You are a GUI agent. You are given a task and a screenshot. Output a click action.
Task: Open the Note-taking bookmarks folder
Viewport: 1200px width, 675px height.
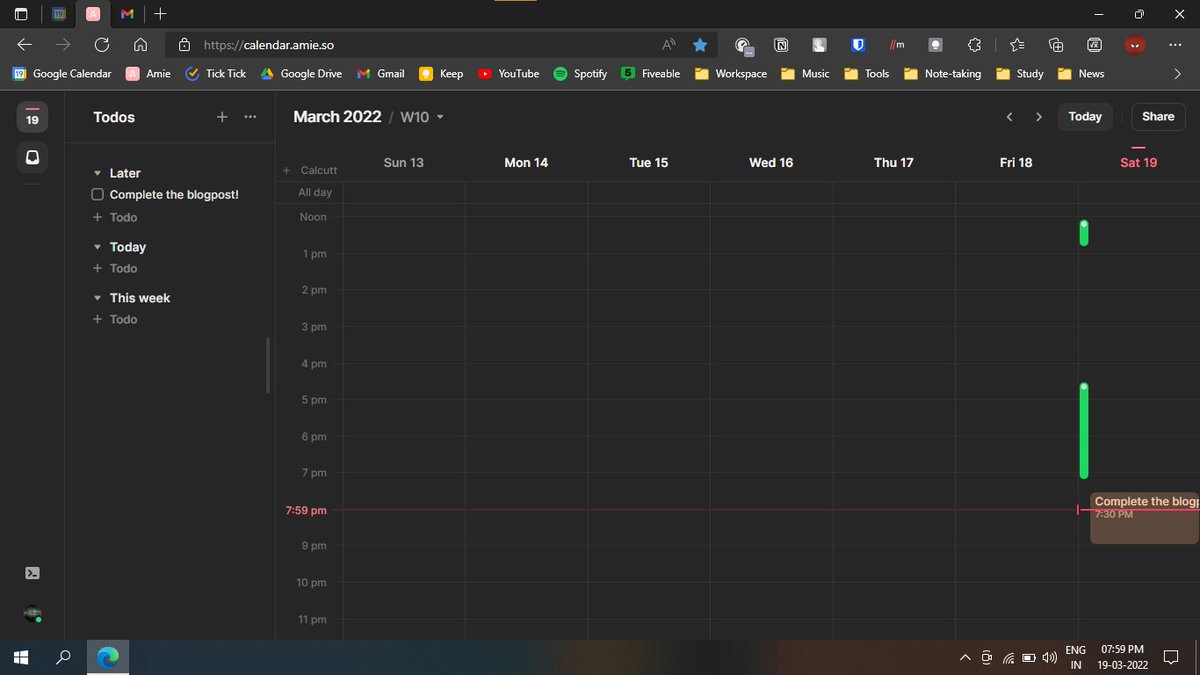click(942, 73)
